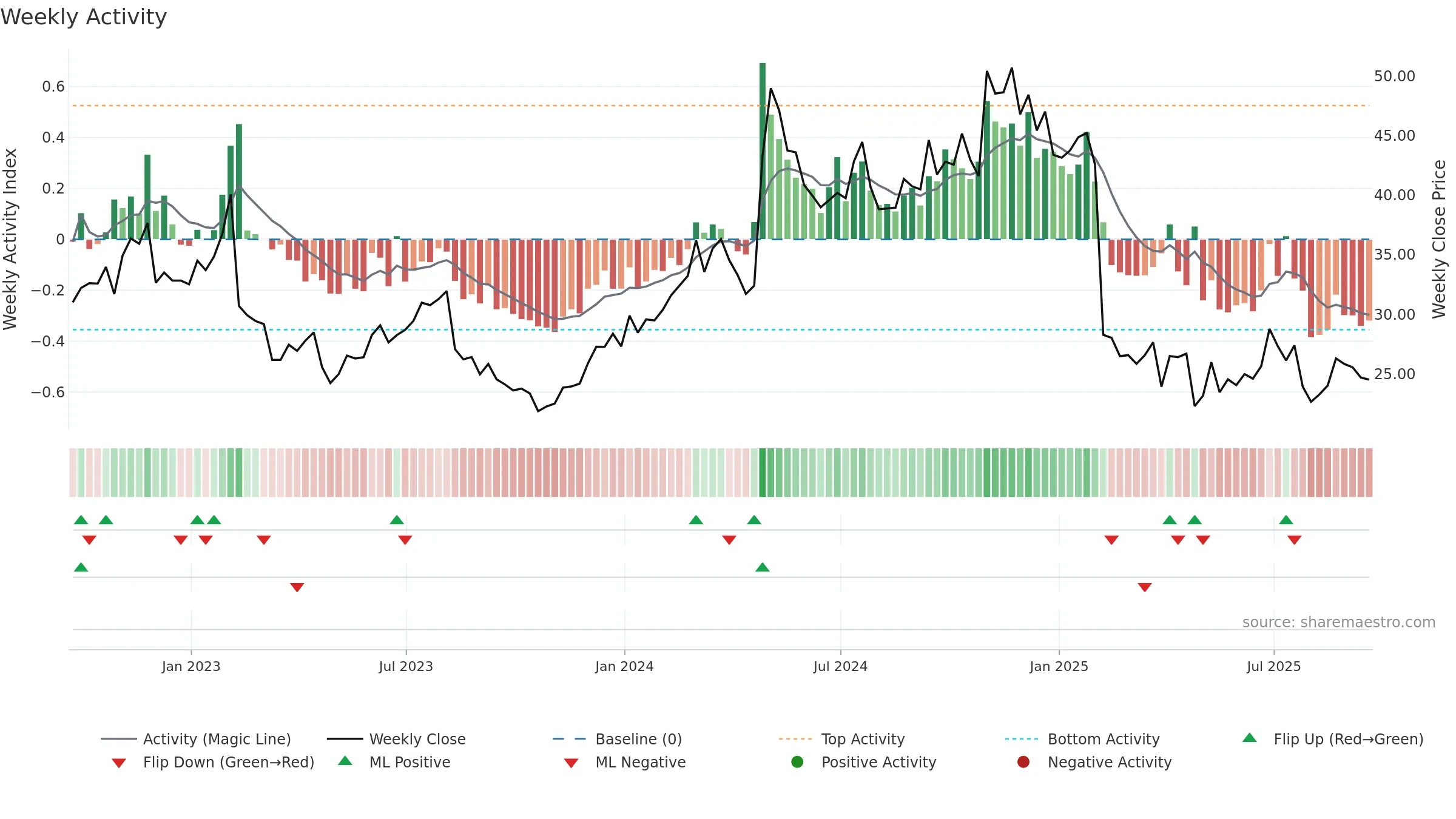
Task: Toggle Top Activity legend entry
Action: coord(841,739)
